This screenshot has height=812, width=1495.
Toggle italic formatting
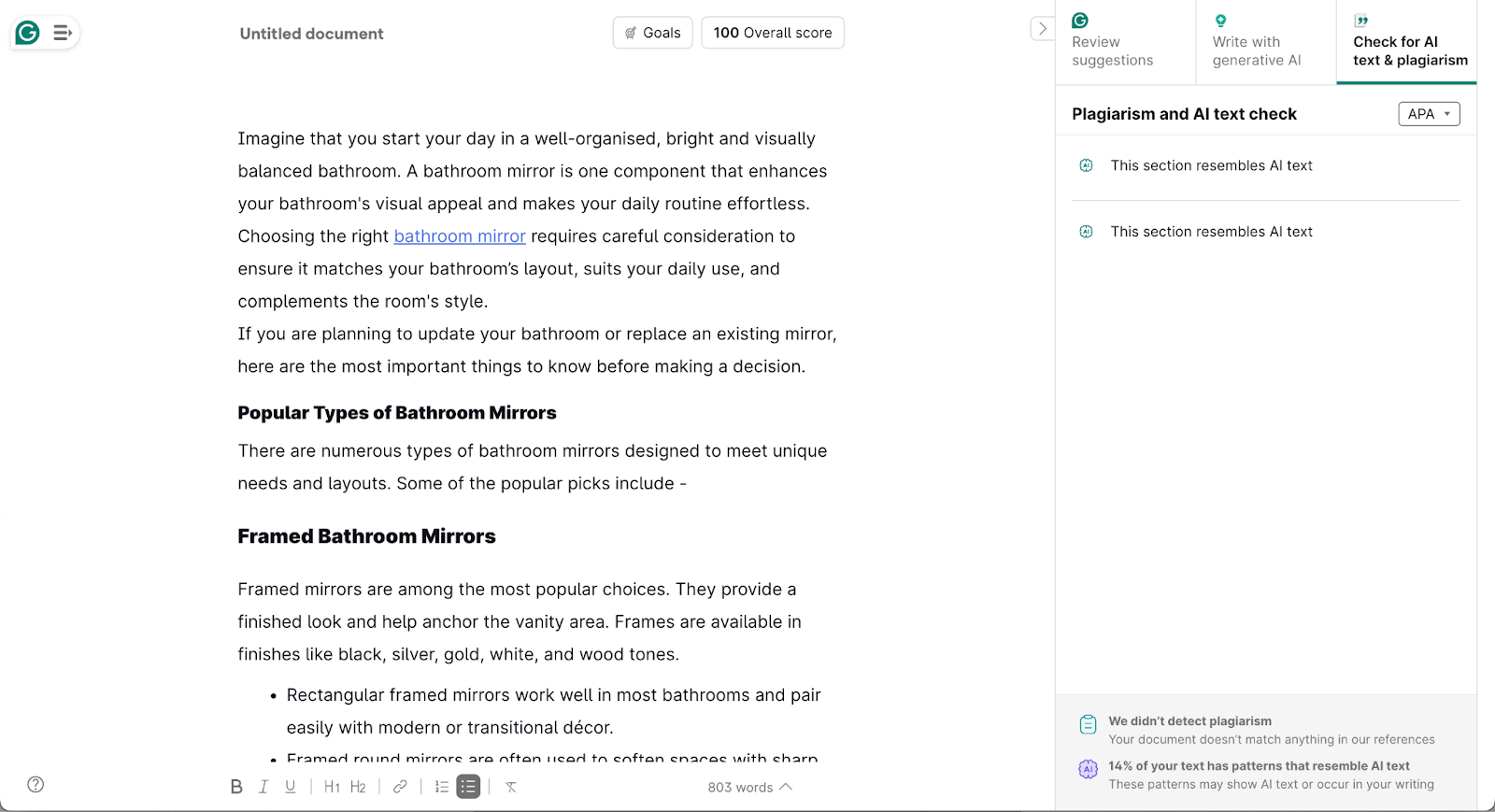coord(263,787)
